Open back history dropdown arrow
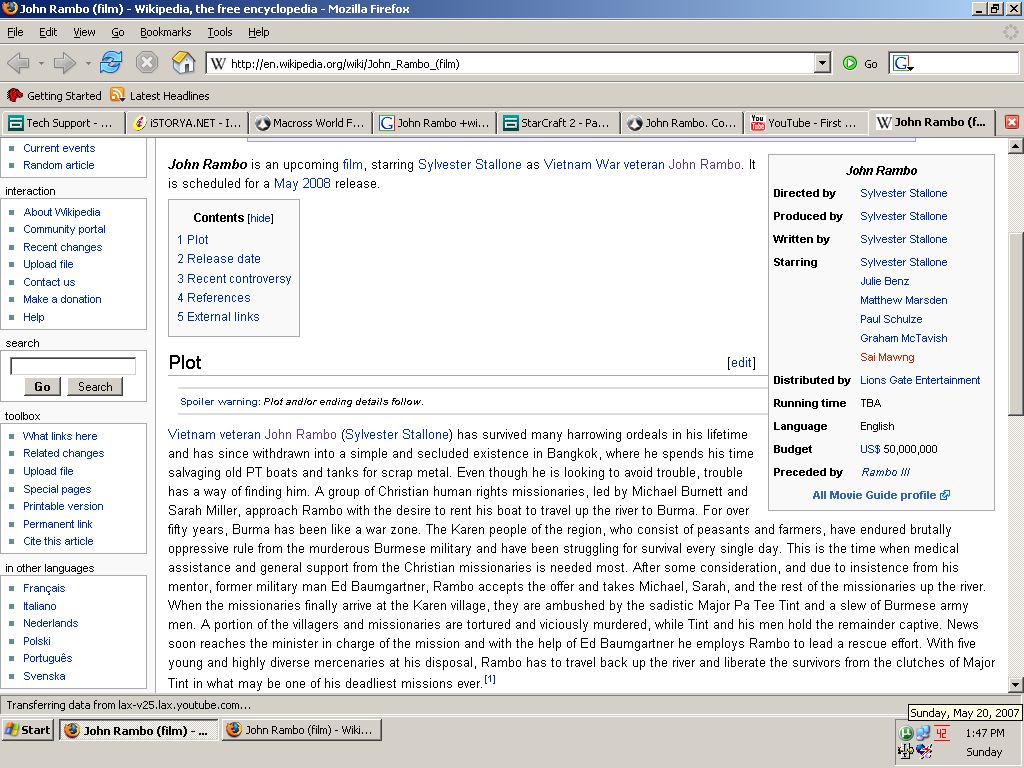Image resolution: width=1024 pixels, height=768 pixels. (x=40, y=63)
